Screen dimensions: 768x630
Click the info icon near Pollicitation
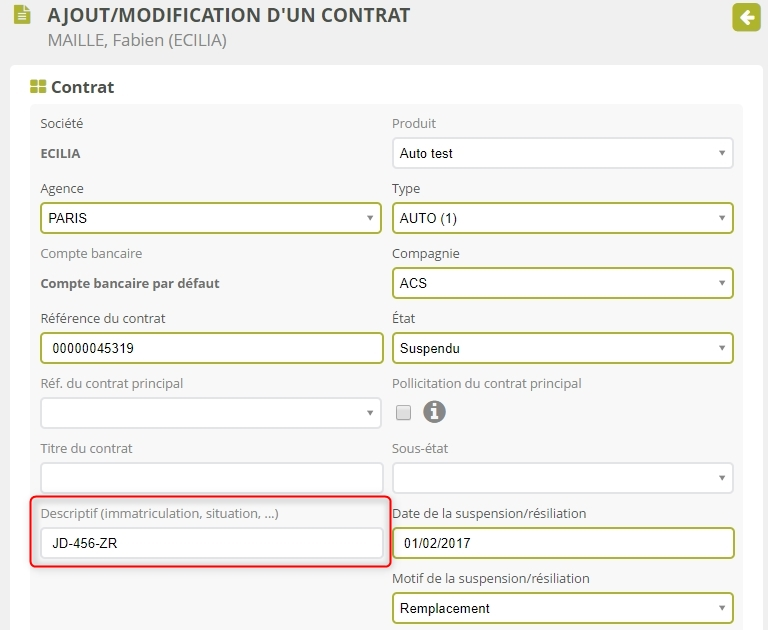click(434, 412)
